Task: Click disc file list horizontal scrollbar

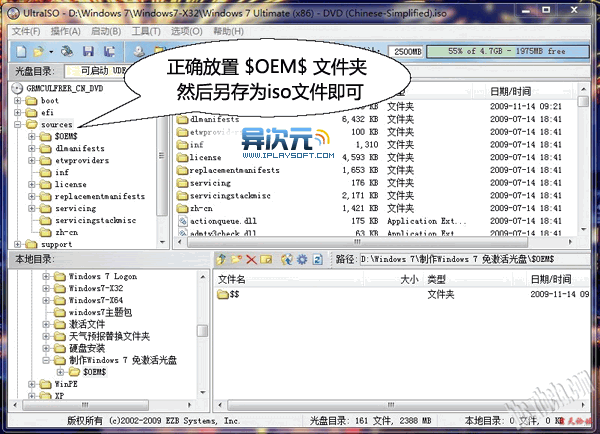Action: point(357,242)
